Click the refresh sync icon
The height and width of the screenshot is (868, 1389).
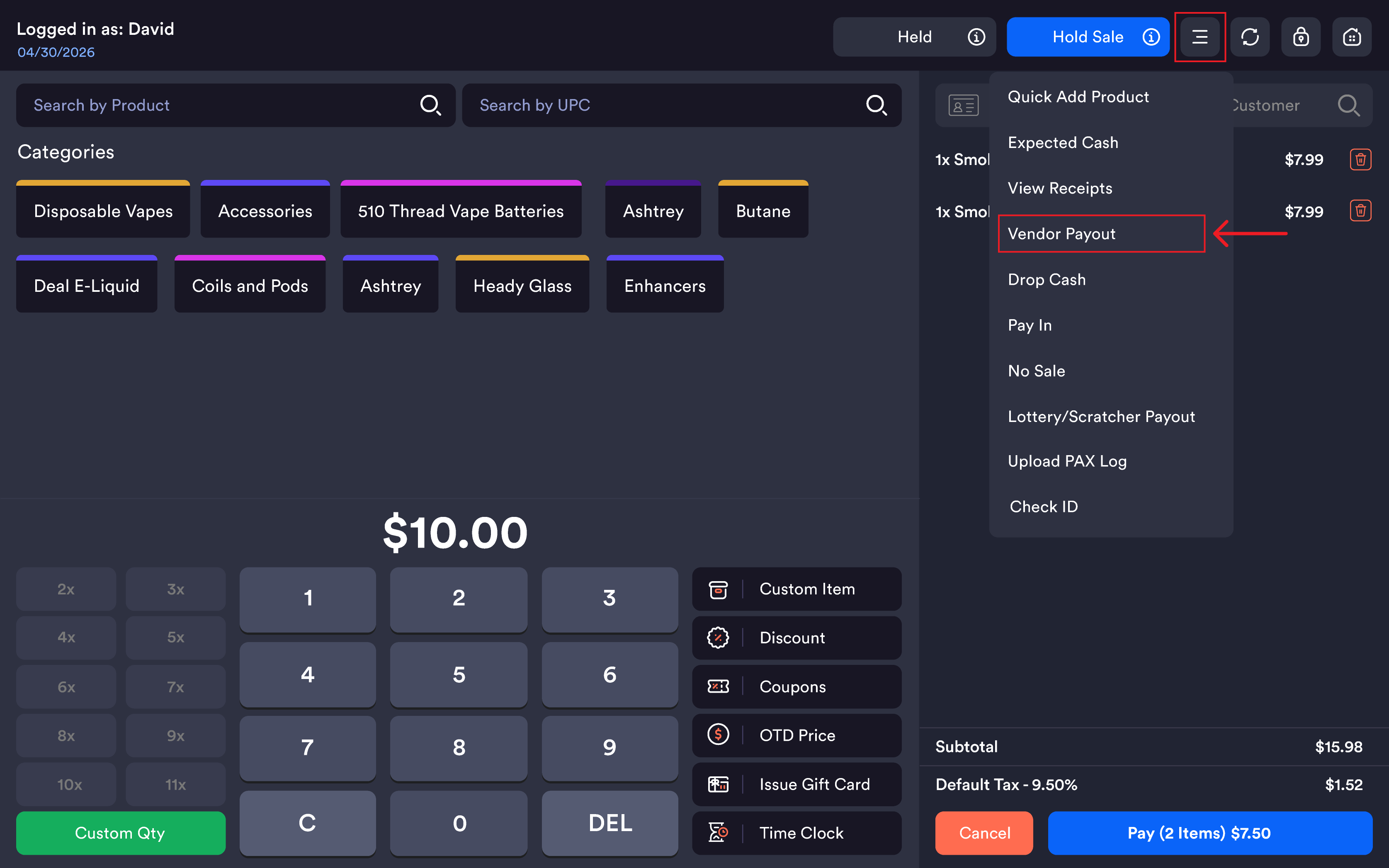tap(1249, 37)
